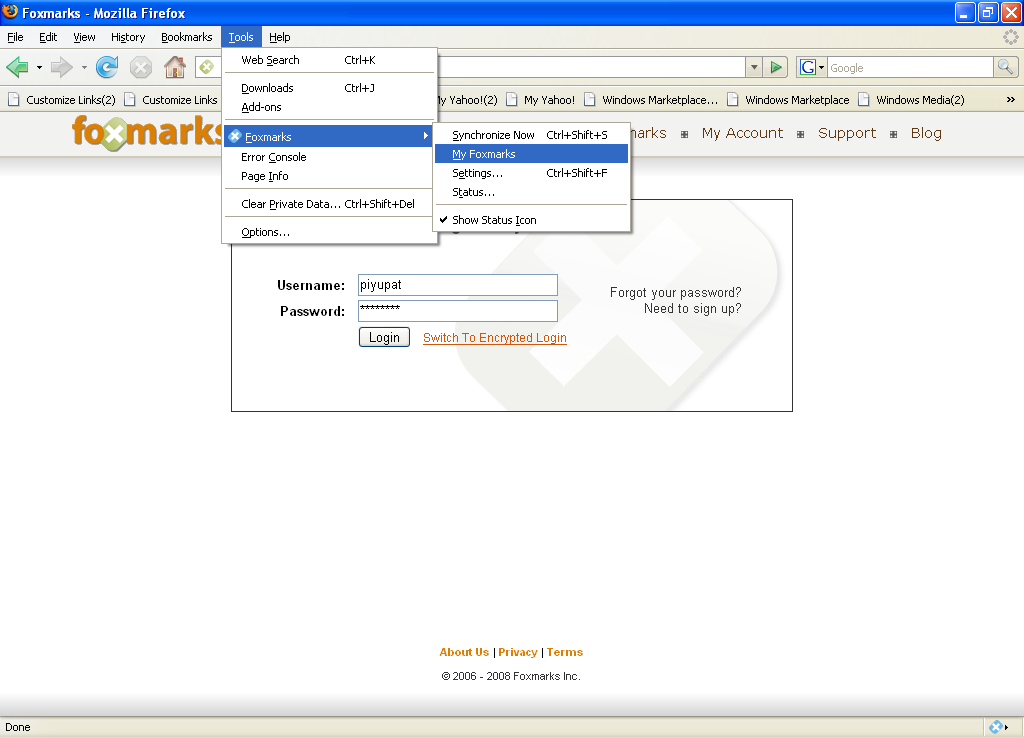
Task: Open the Blog navigation link
Action: tap(926, 133)
